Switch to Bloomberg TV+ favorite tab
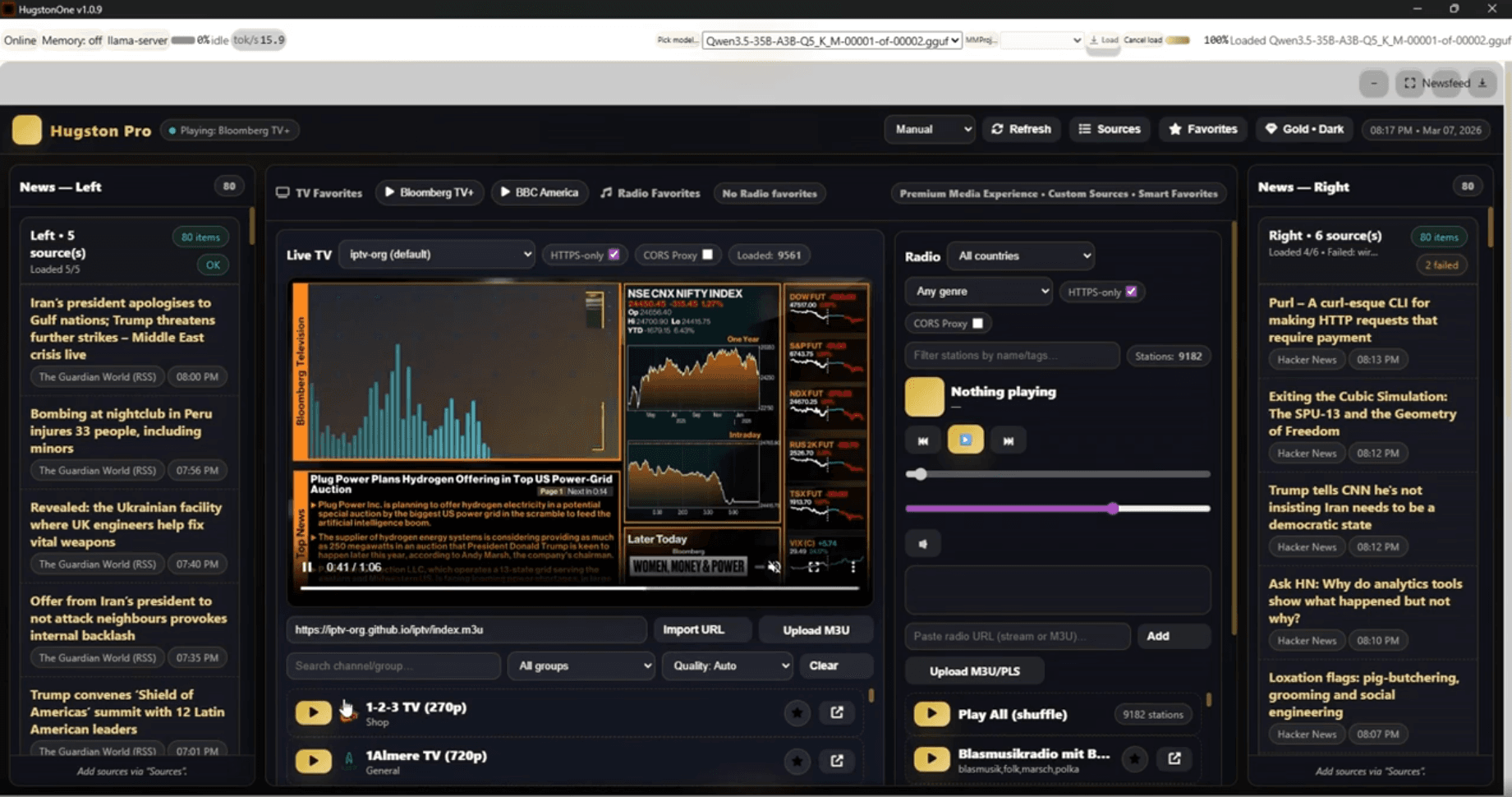Viewport: 1512px width, 797px height. [x=430, y=193]
